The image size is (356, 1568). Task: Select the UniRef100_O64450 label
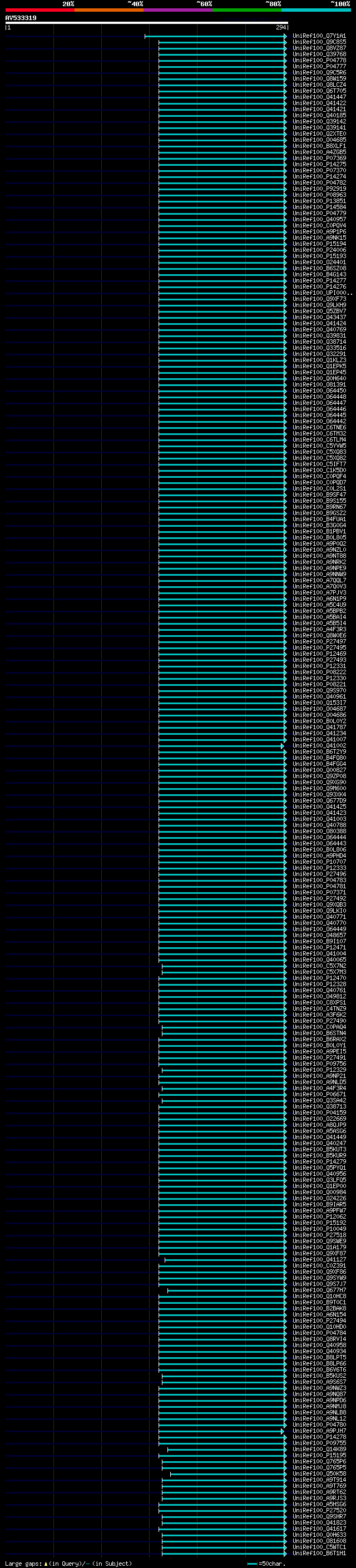pyautogui.click(x=319, y=391)
